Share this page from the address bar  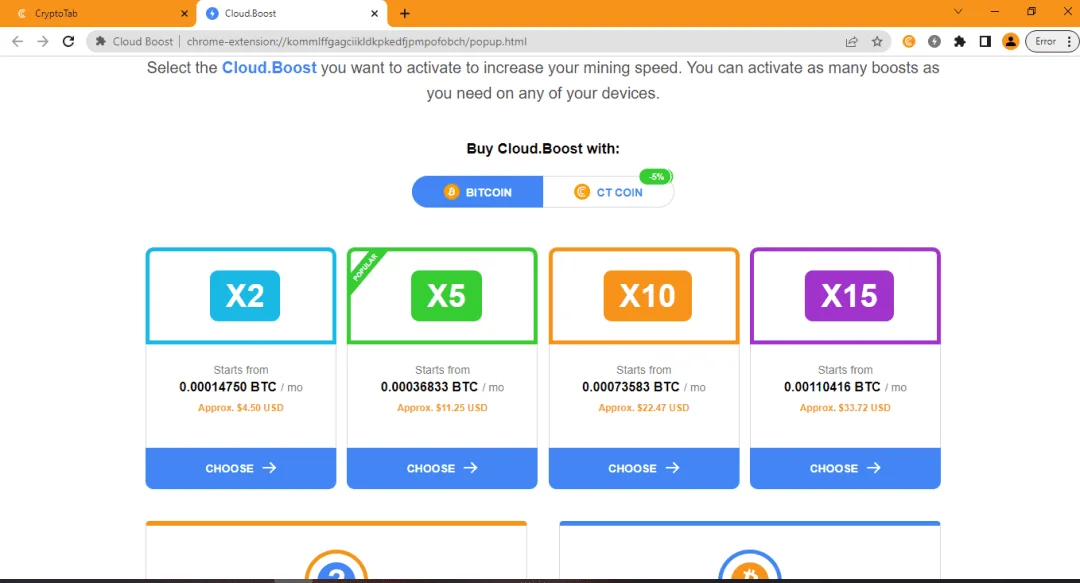[x=851, y=41]
